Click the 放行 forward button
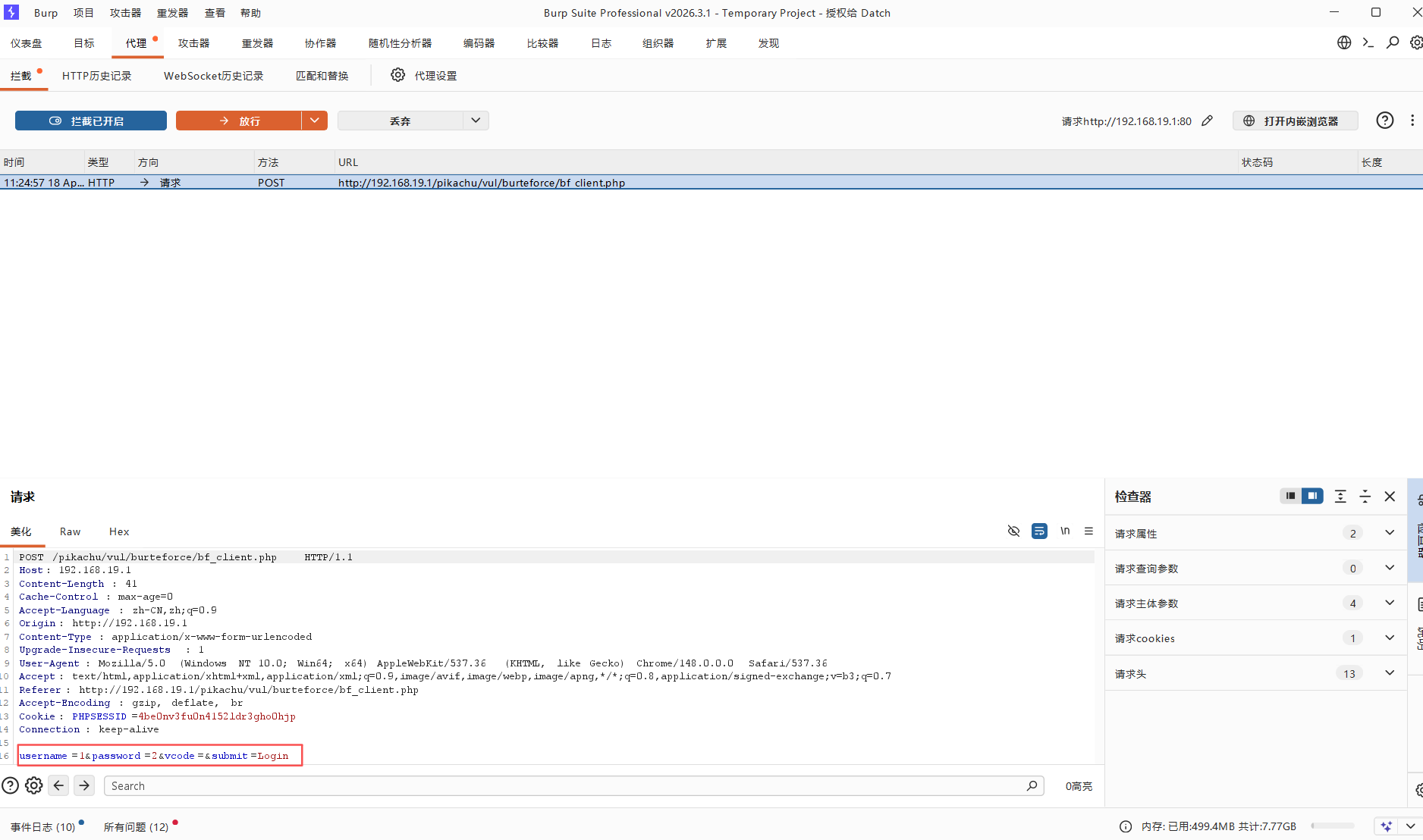The width and height of the screenshot is (1423, 840). tap(238, 121)
